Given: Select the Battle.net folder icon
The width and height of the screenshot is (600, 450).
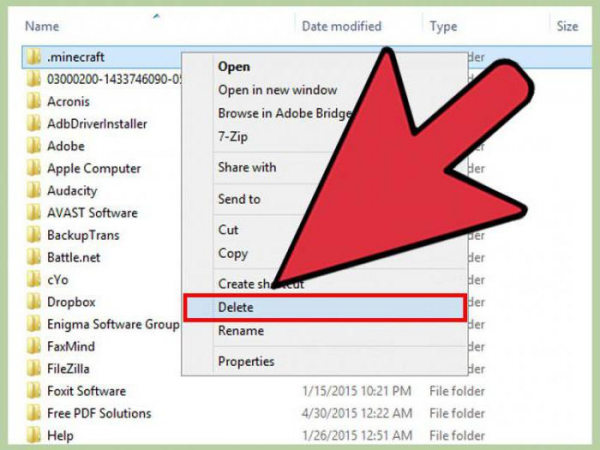Looking at the screenshot, I should point(34,257).
